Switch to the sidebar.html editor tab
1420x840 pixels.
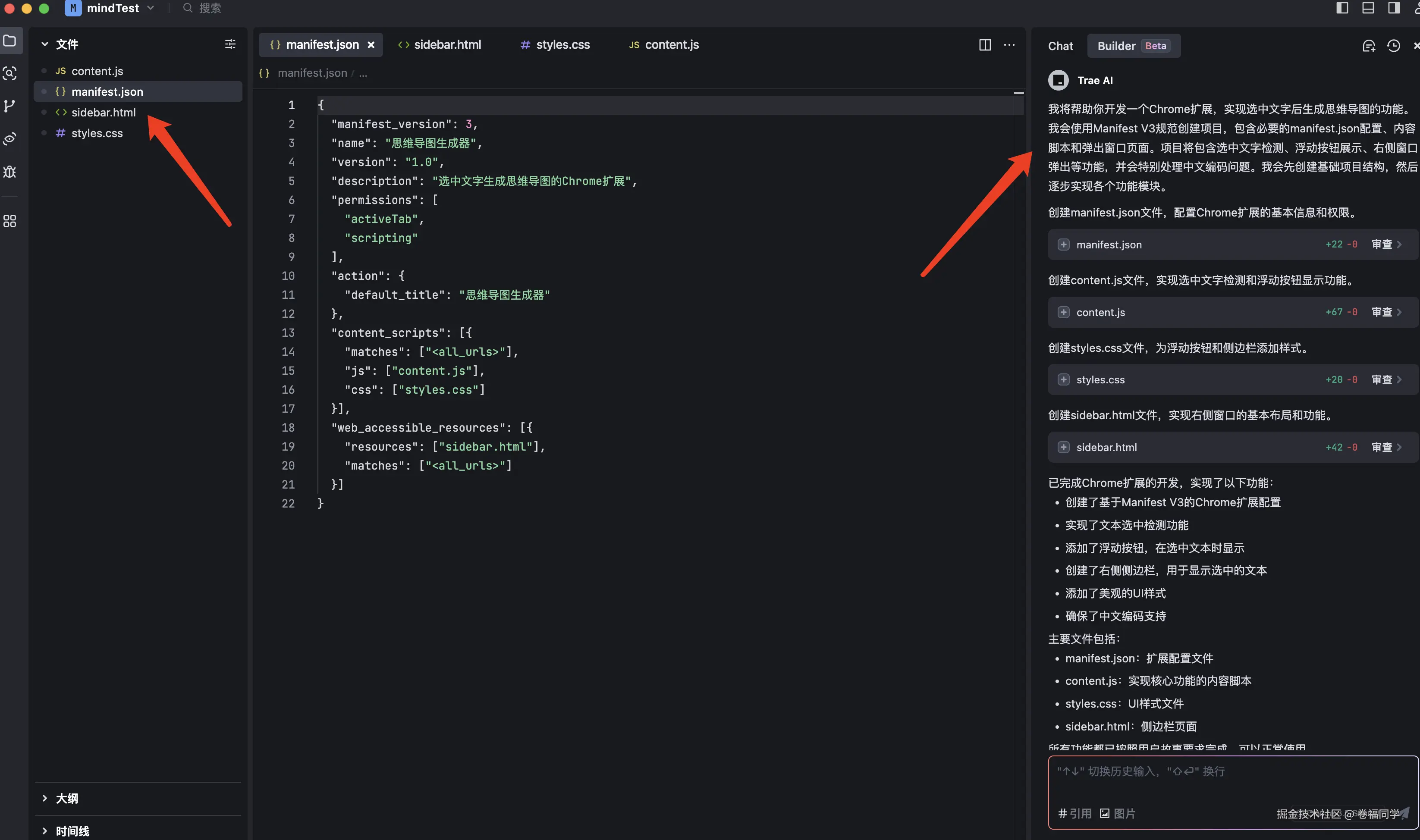click(440, 45)
